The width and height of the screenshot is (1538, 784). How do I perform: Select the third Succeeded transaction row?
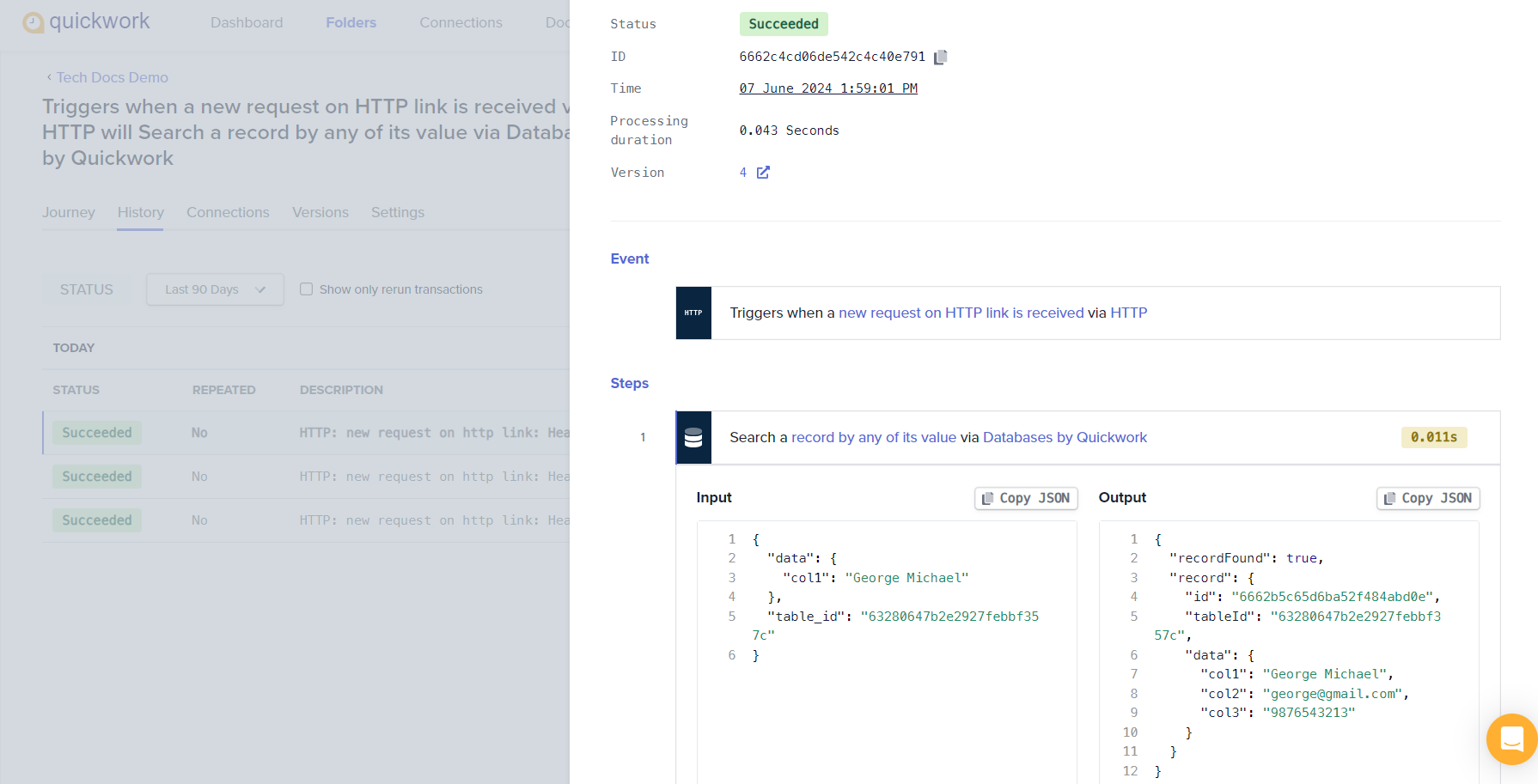coord(306,520)
